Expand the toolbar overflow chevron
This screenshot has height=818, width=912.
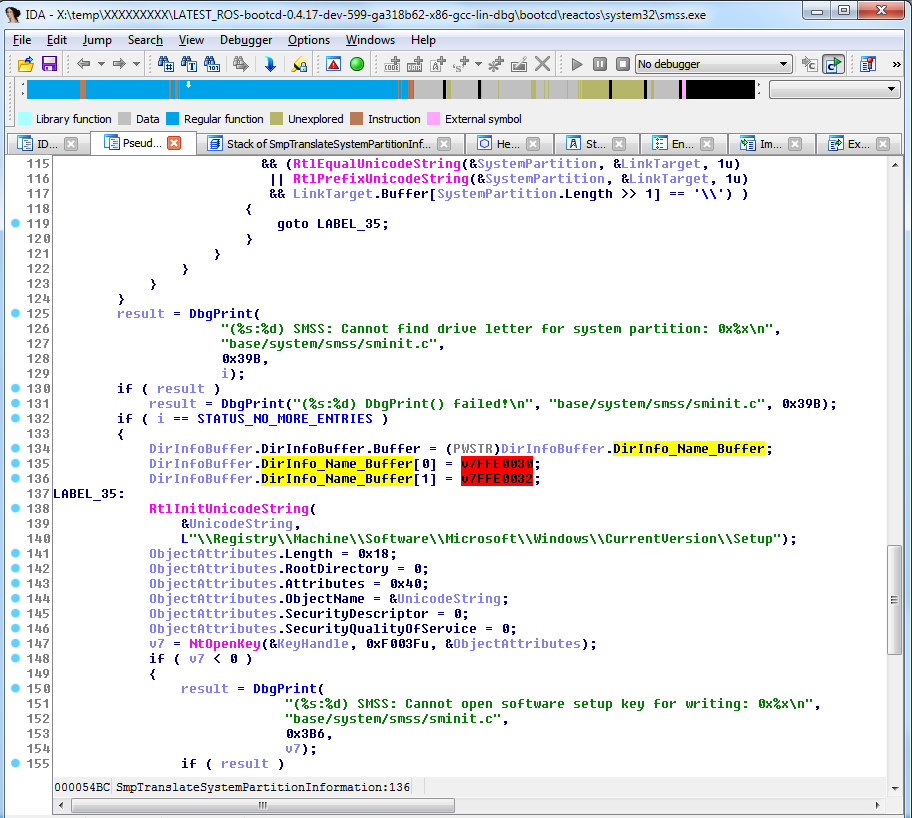896,64
